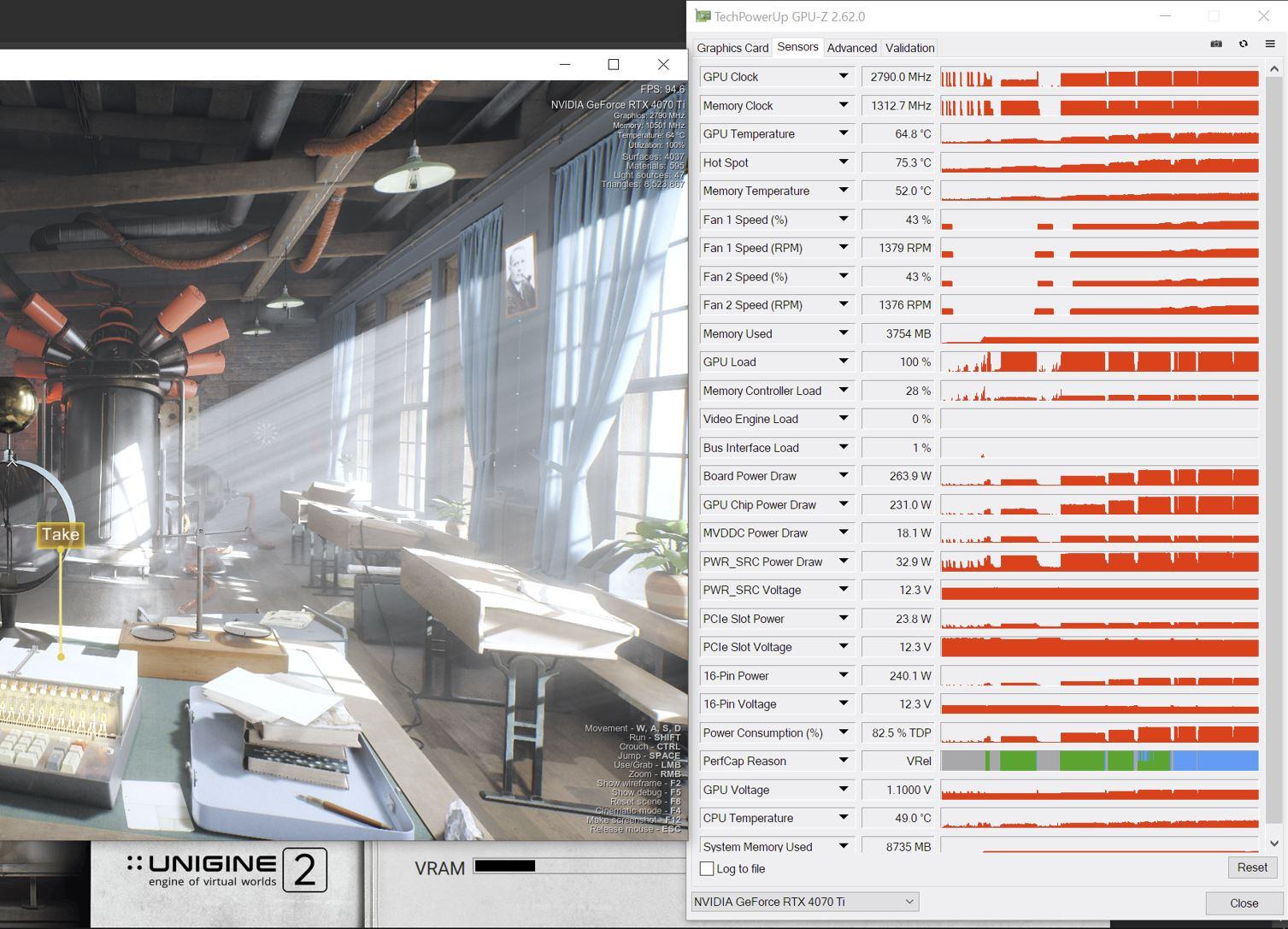Screen dimensions: 1288x929
Task: Go to the Validation tab
Action: [909, 48]
